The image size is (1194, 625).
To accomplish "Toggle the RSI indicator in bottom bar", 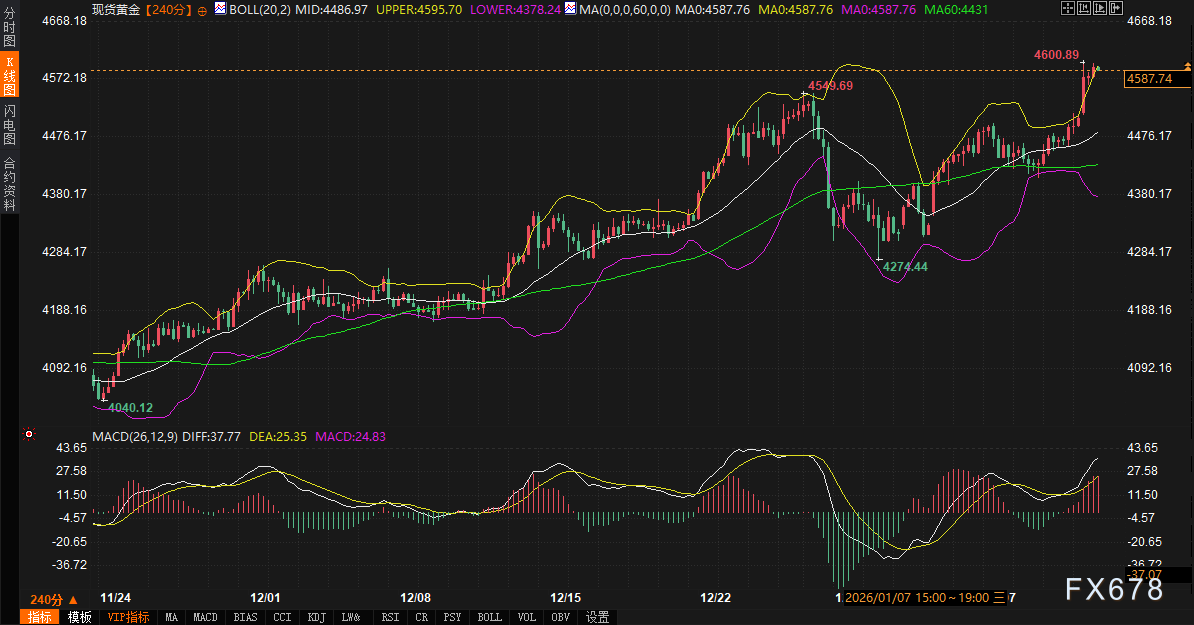I will point(389,617).
